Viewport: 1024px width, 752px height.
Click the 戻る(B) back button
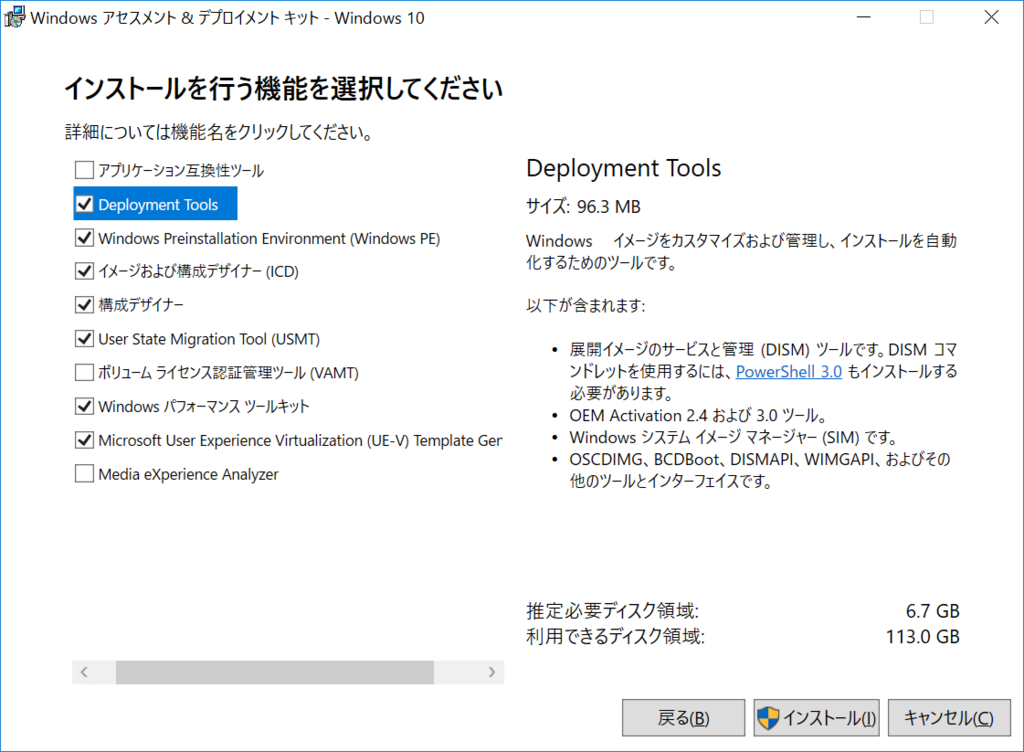tap(683, 718)
